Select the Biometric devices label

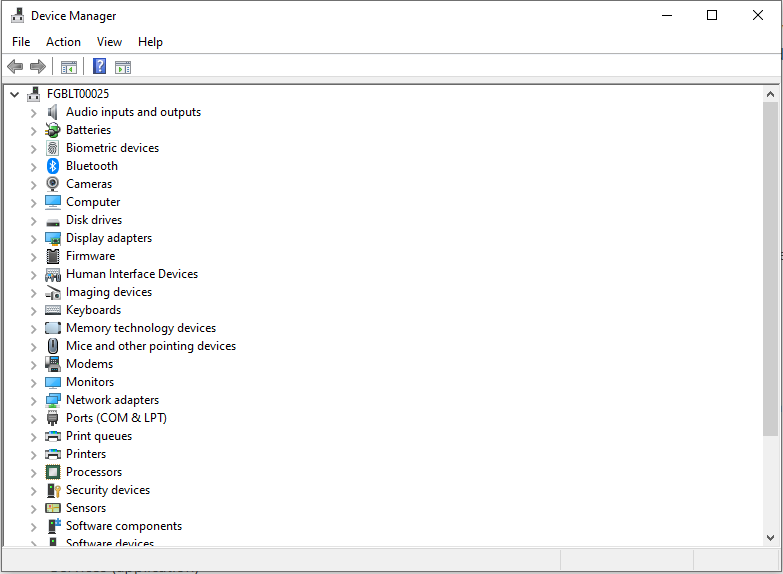coord(112,148)
